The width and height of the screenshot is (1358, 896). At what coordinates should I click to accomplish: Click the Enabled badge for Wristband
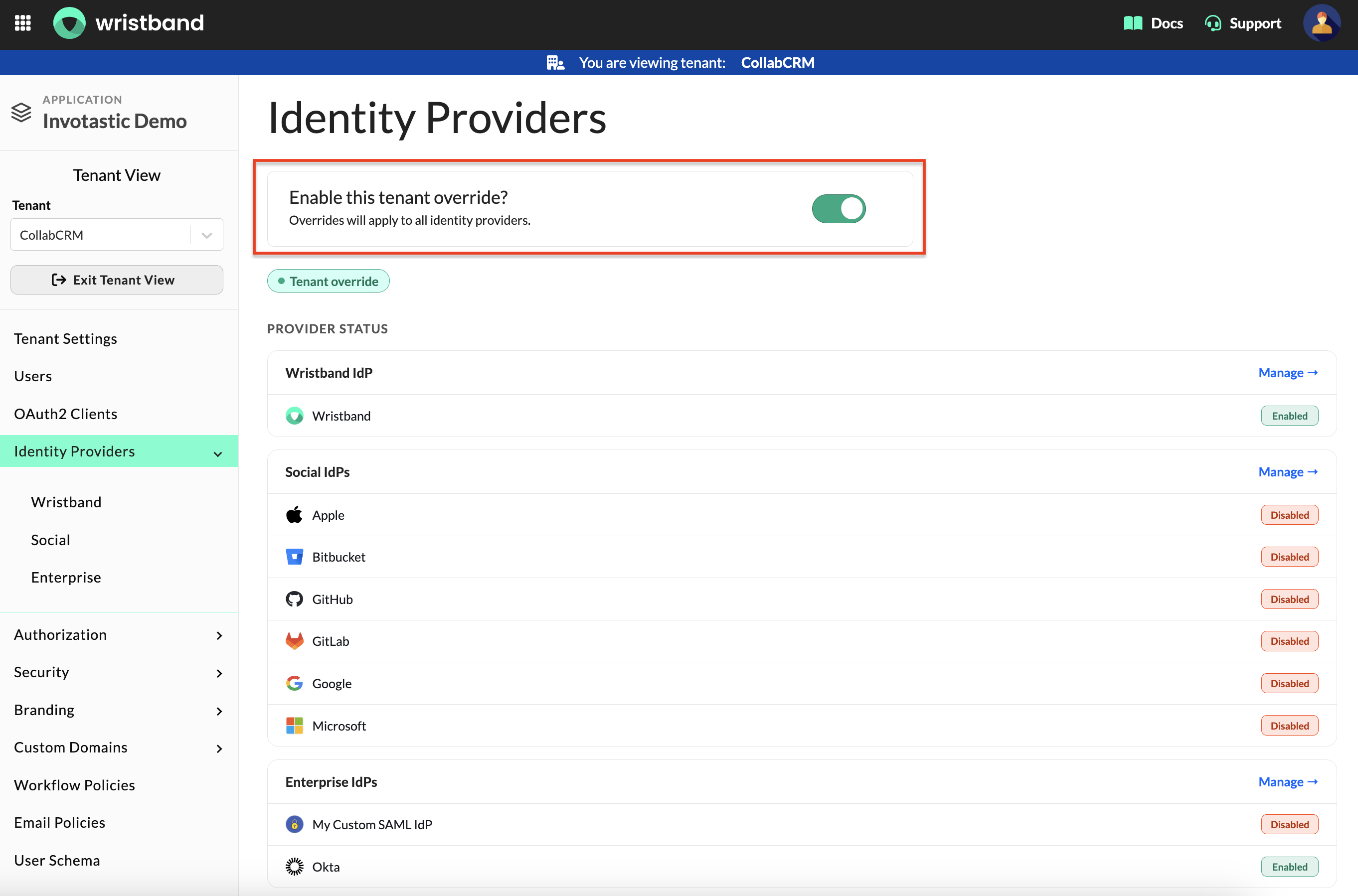click(1289, 416)
